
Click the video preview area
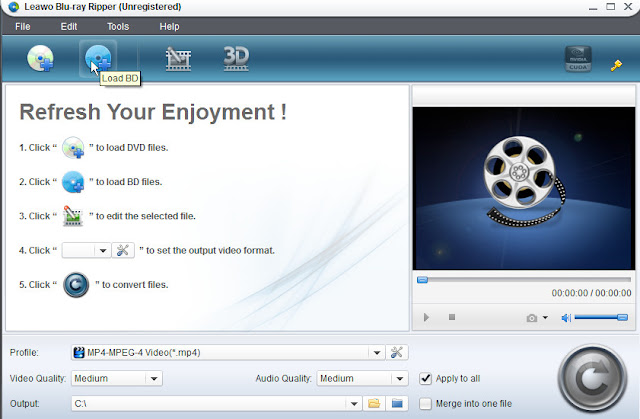tap(524, 188)
